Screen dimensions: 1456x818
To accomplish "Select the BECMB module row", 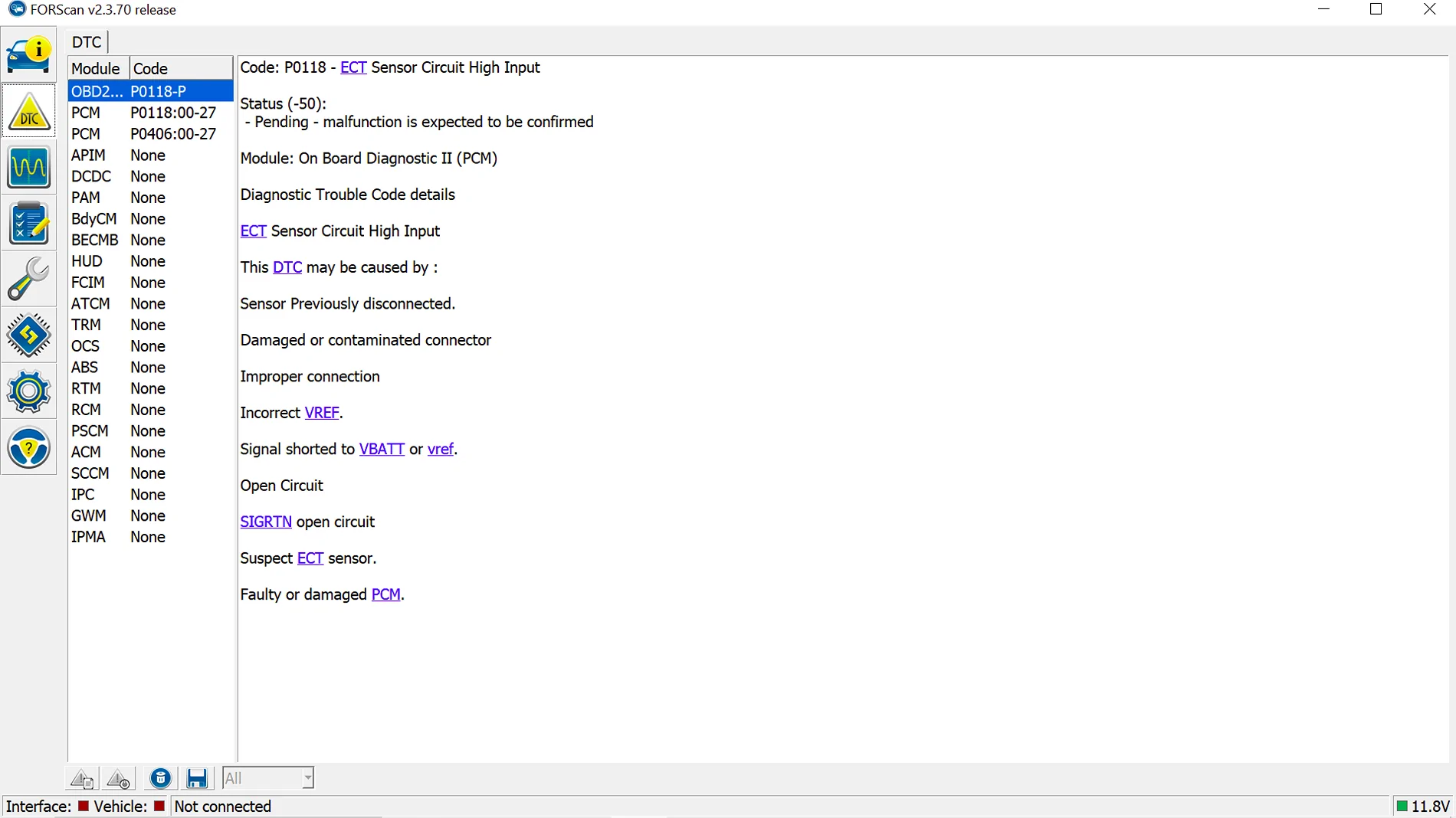I will pos(150,240).
